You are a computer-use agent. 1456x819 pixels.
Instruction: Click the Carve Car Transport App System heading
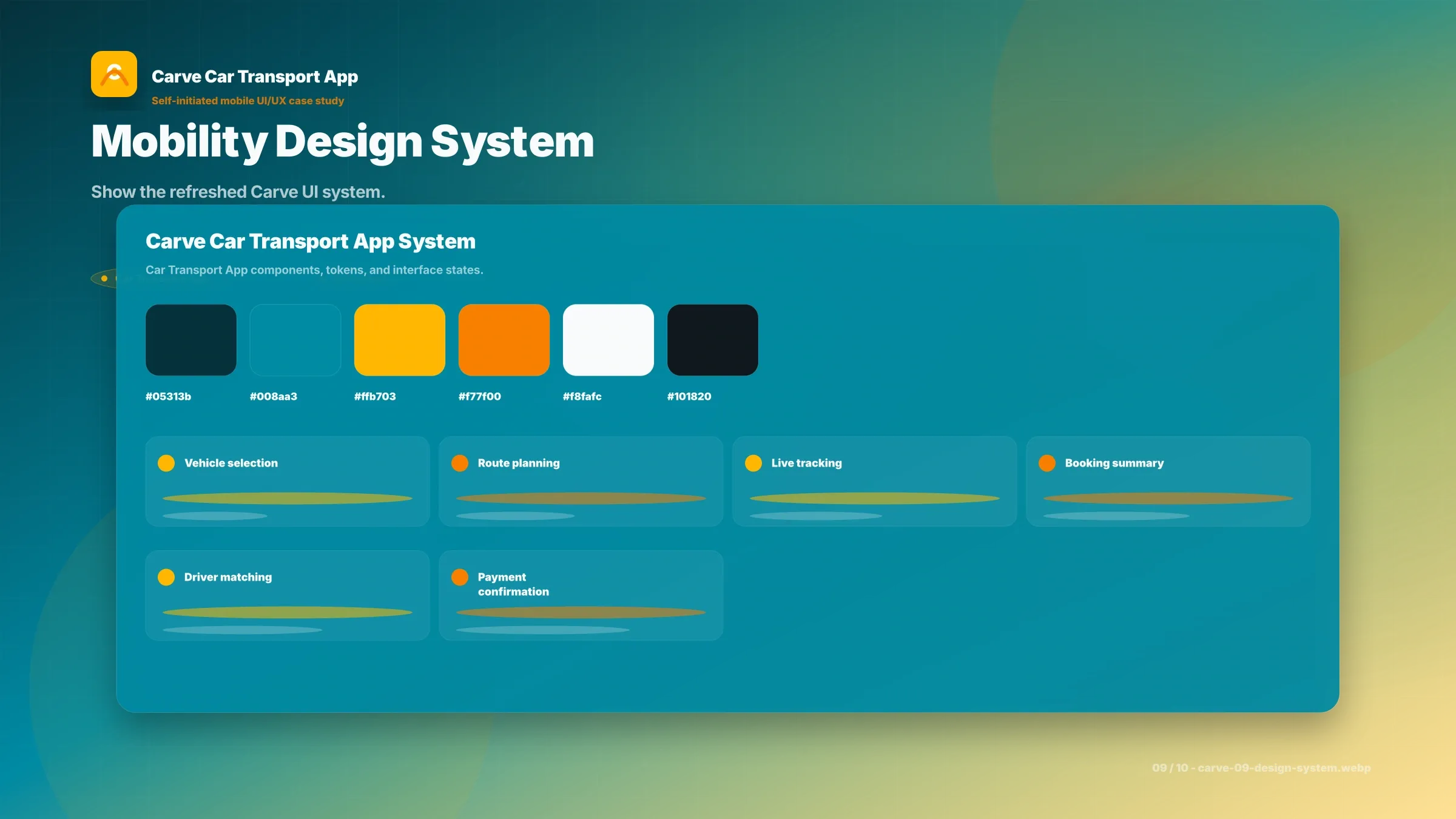(311, 241)
